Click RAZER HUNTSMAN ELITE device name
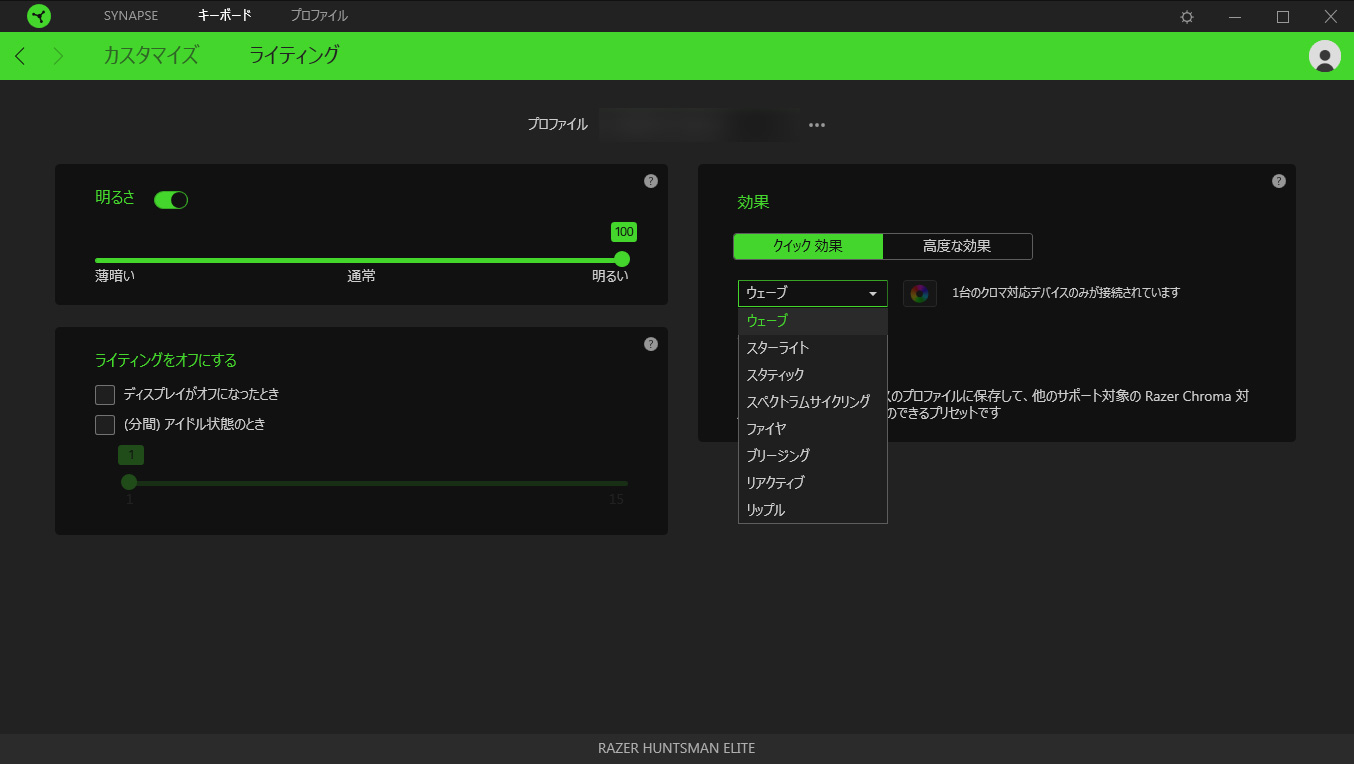The height and width of the screenshot is (764, 1354). click(677, 748)
